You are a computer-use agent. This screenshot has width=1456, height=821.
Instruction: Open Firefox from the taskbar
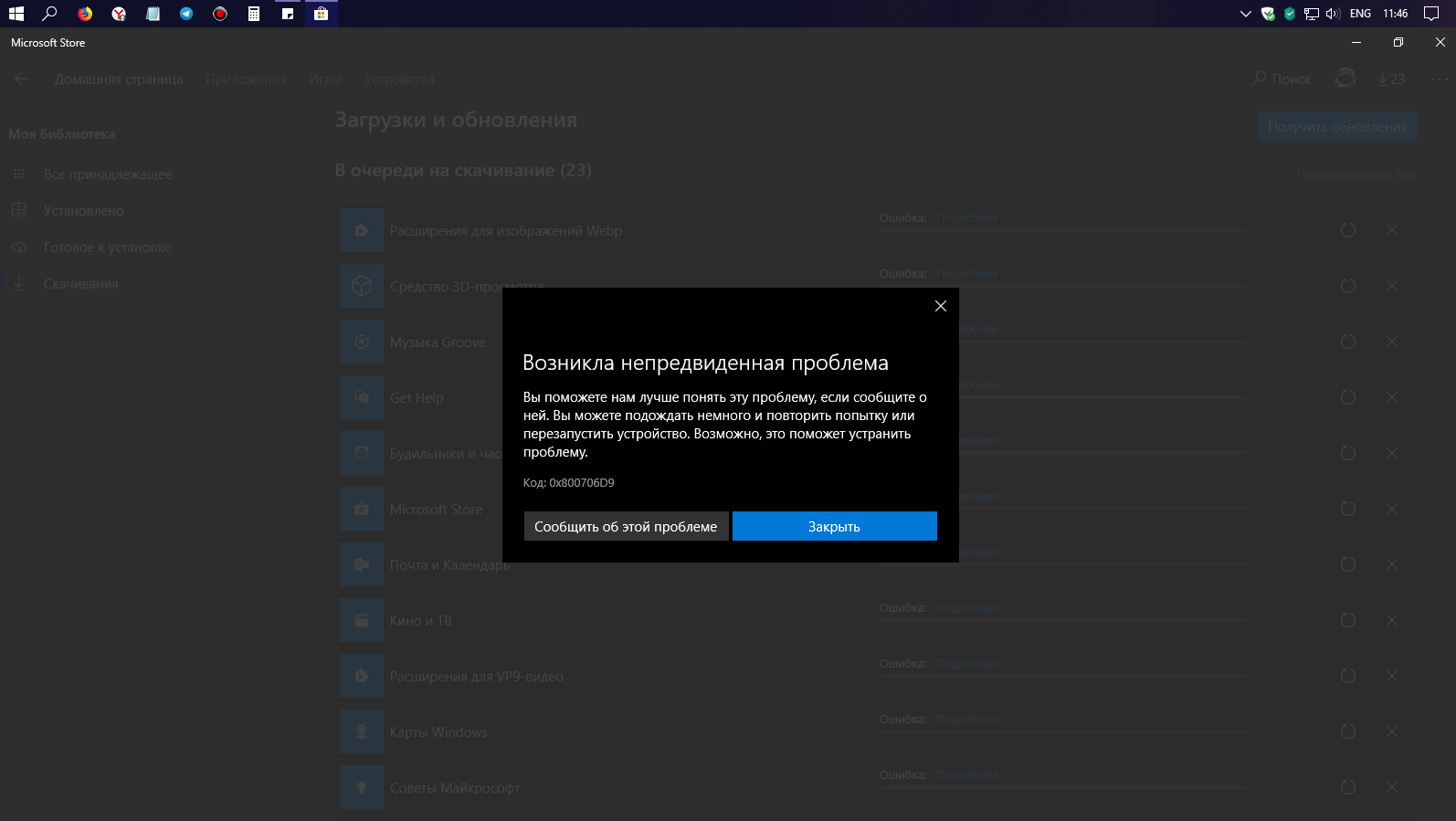[x=85, y=14]
